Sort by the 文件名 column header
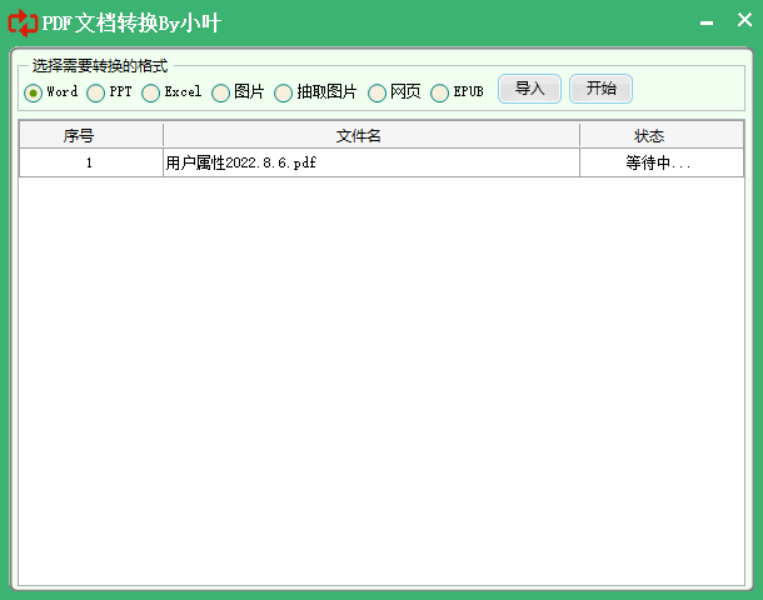763x600 pixels. tap(371, 136)
